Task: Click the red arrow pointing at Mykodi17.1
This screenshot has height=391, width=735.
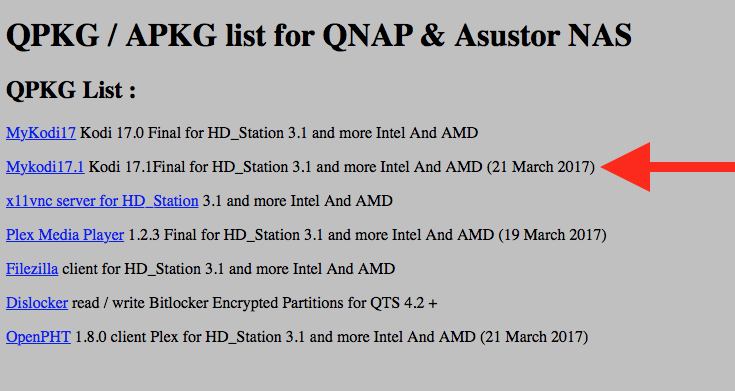Action: (668, 167)
